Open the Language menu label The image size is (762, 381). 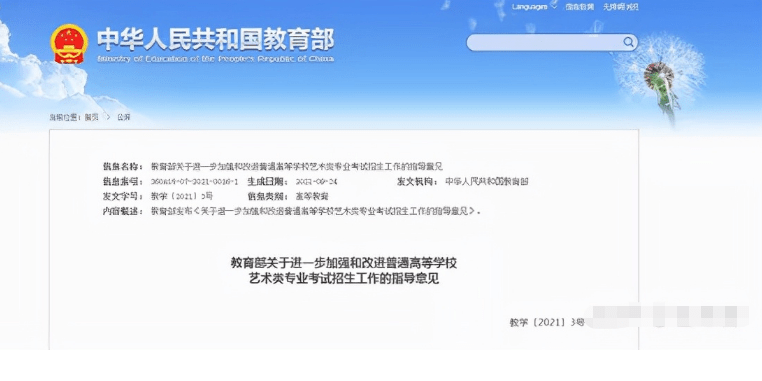click(x=530, y=7)
